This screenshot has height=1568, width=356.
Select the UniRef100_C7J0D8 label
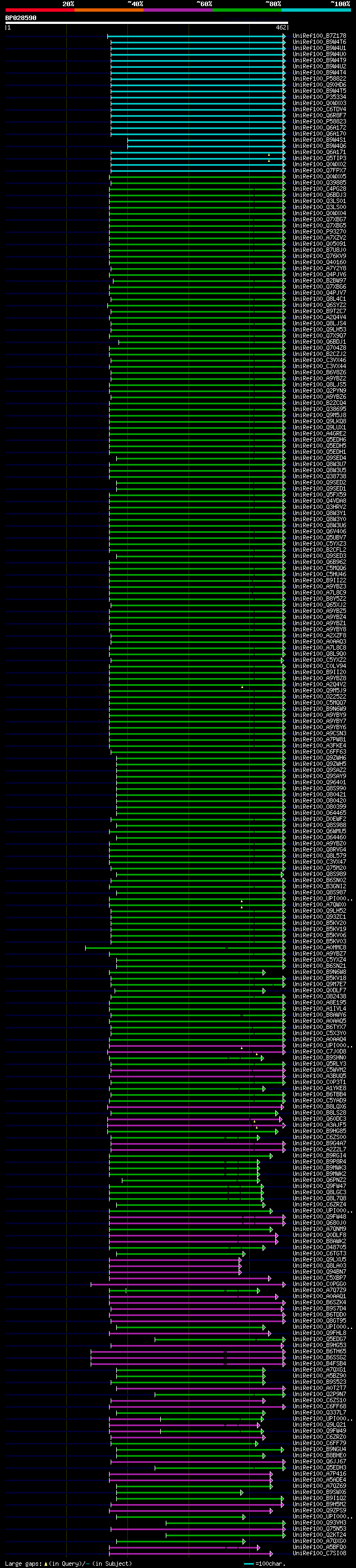tap(319, 1052)
